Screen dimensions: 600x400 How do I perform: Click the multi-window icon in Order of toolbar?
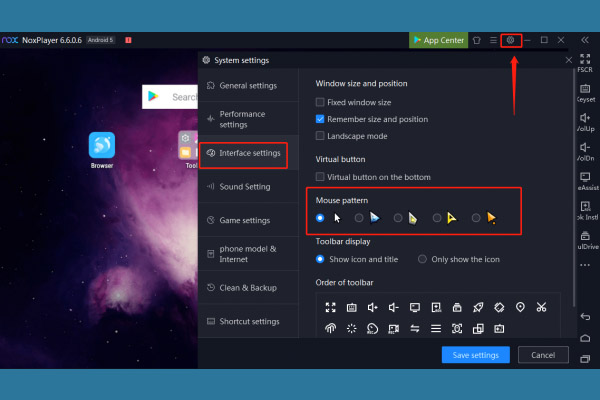[478, 328]
